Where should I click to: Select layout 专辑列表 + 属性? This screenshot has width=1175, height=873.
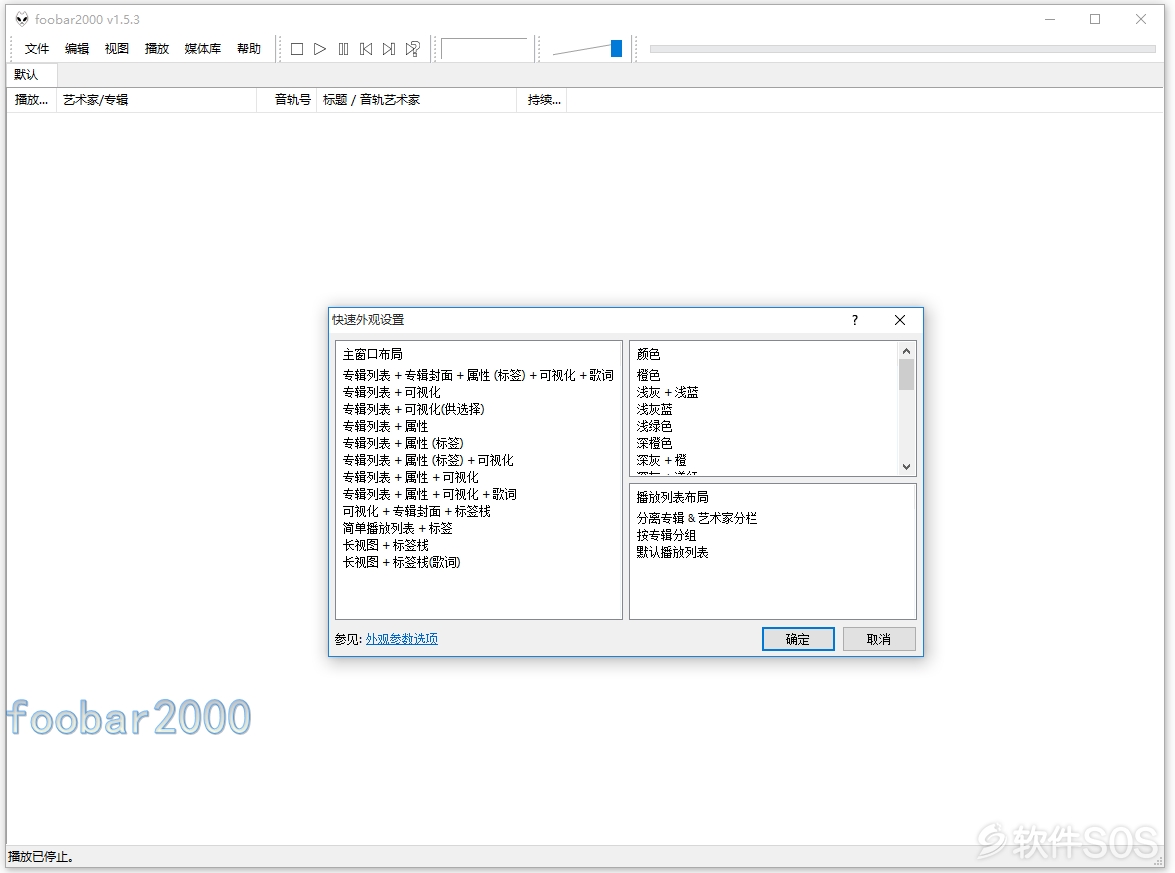pyautogui.click(x=385, y=426)
